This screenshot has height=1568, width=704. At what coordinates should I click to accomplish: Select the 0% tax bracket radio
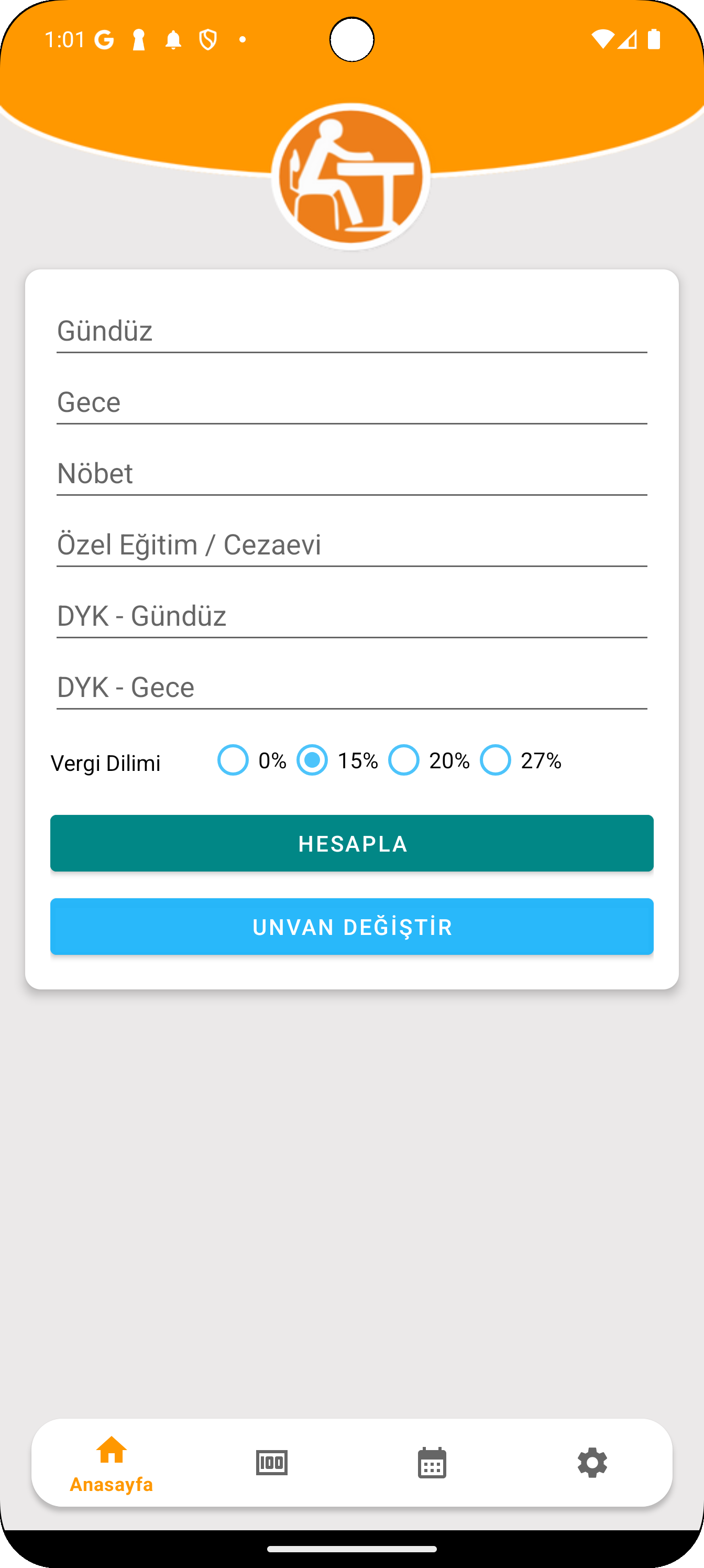click(x=252, y=760)
